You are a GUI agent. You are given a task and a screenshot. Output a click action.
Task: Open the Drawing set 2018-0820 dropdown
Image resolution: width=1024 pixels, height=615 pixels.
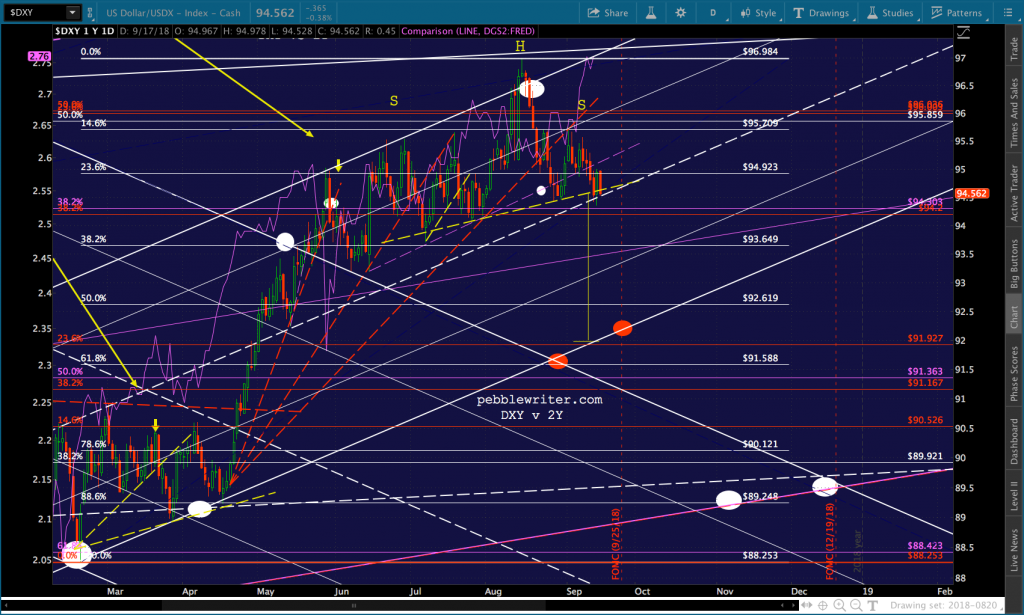click(x=946, y=605)
